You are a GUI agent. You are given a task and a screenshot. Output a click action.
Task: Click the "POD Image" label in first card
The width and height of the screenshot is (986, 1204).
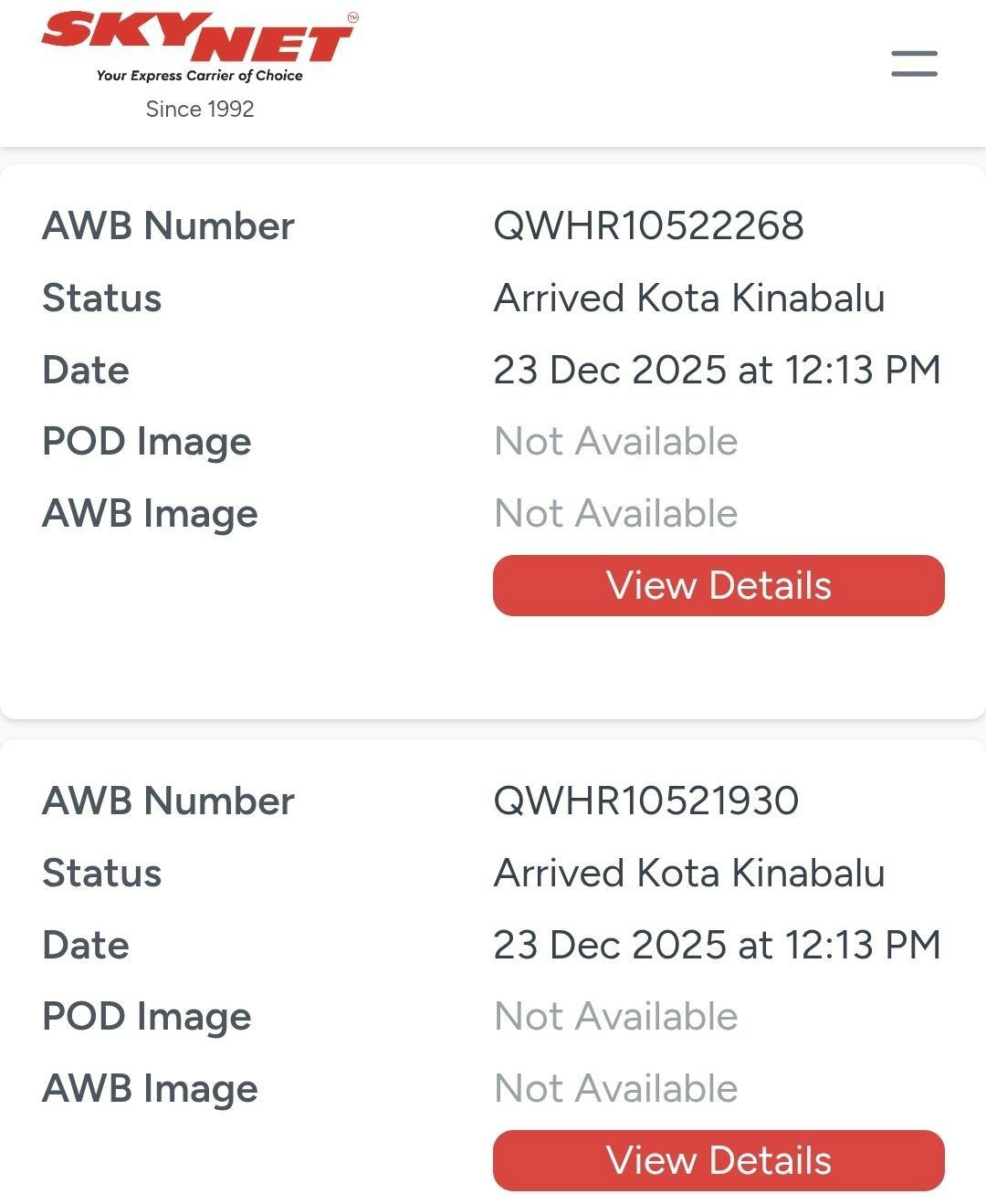click(146, 442)
